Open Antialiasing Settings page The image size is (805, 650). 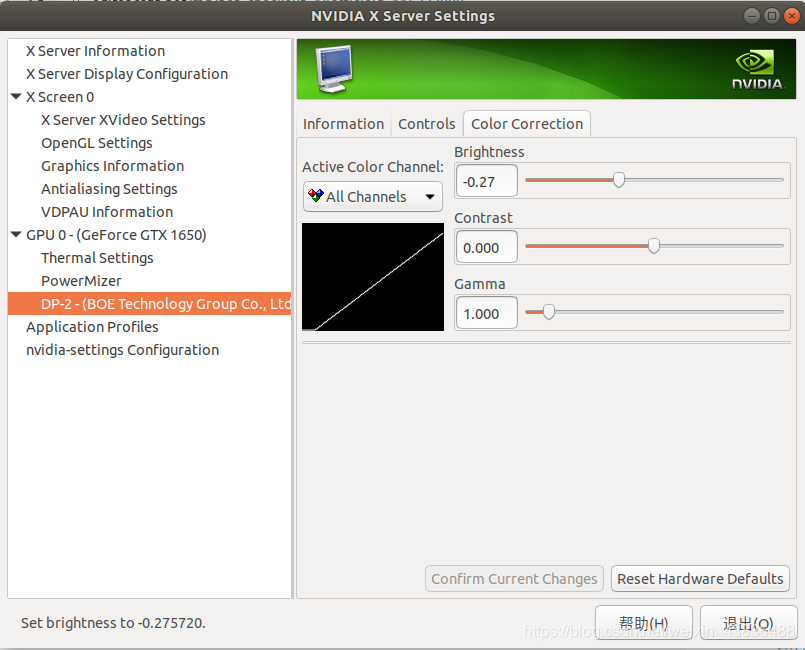click(x=109, y=189)
